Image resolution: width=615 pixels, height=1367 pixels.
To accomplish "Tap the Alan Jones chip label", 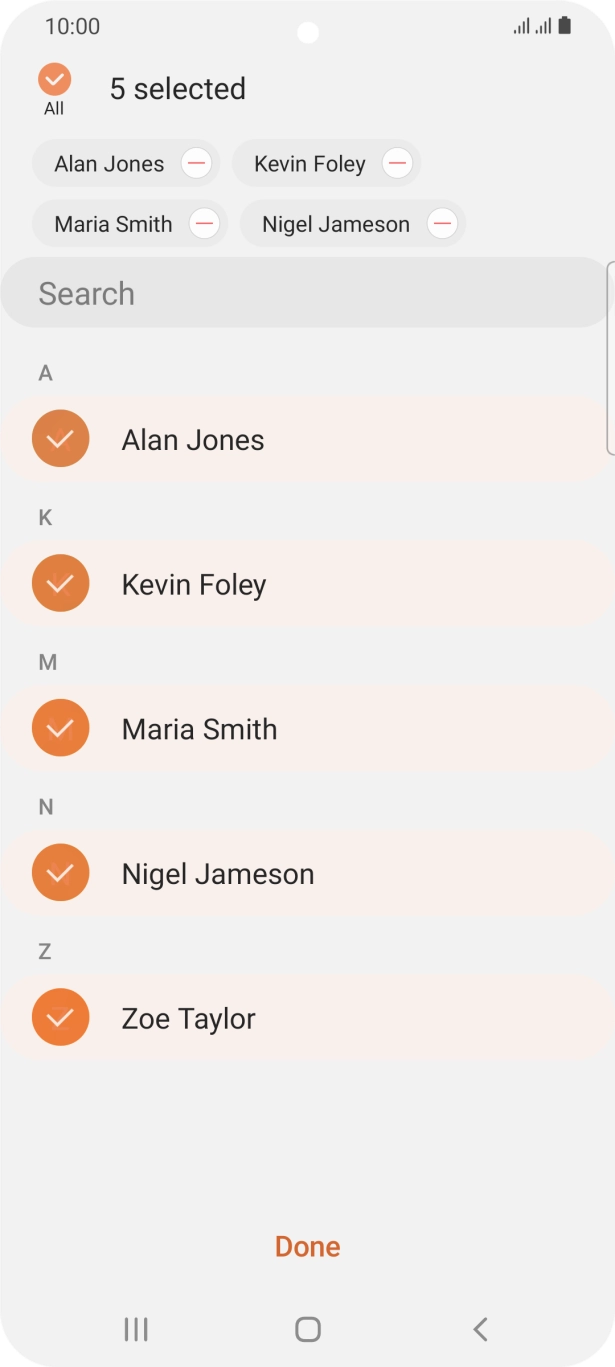I will [x=109, y=164].
